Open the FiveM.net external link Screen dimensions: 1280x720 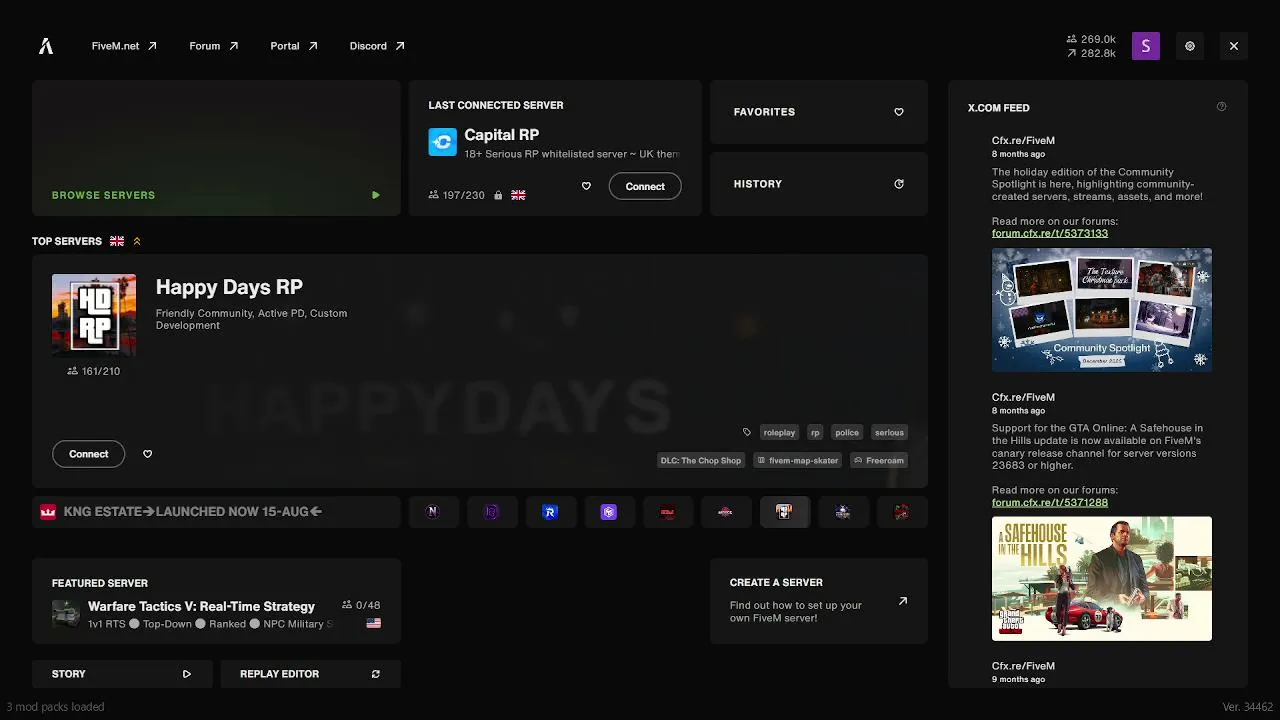click(x=124, y=46)
